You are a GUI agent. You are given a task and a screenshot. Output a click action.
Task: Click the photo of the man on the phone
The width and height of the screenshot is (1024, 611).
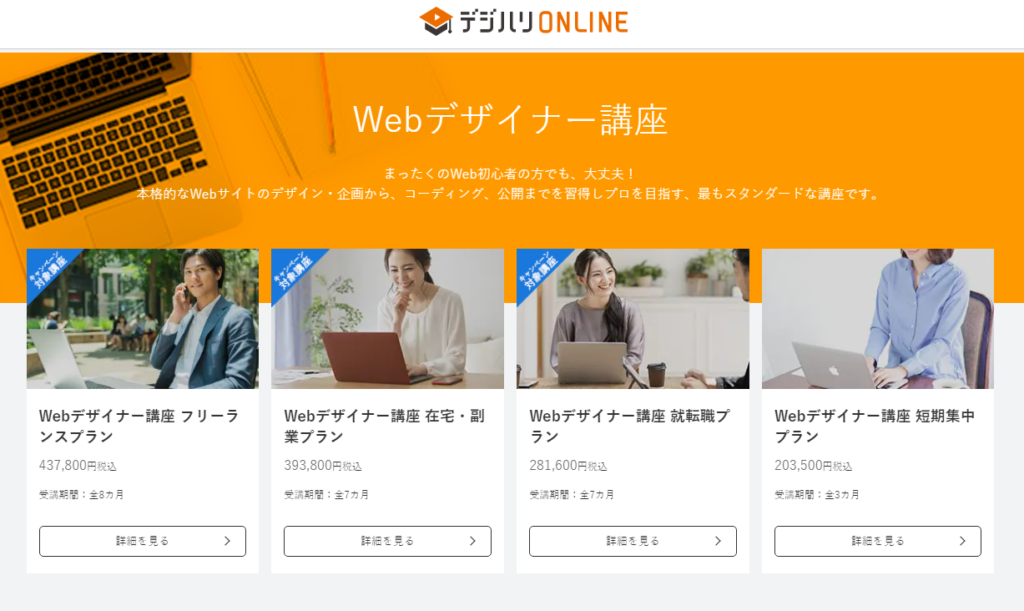coord(142,319)
